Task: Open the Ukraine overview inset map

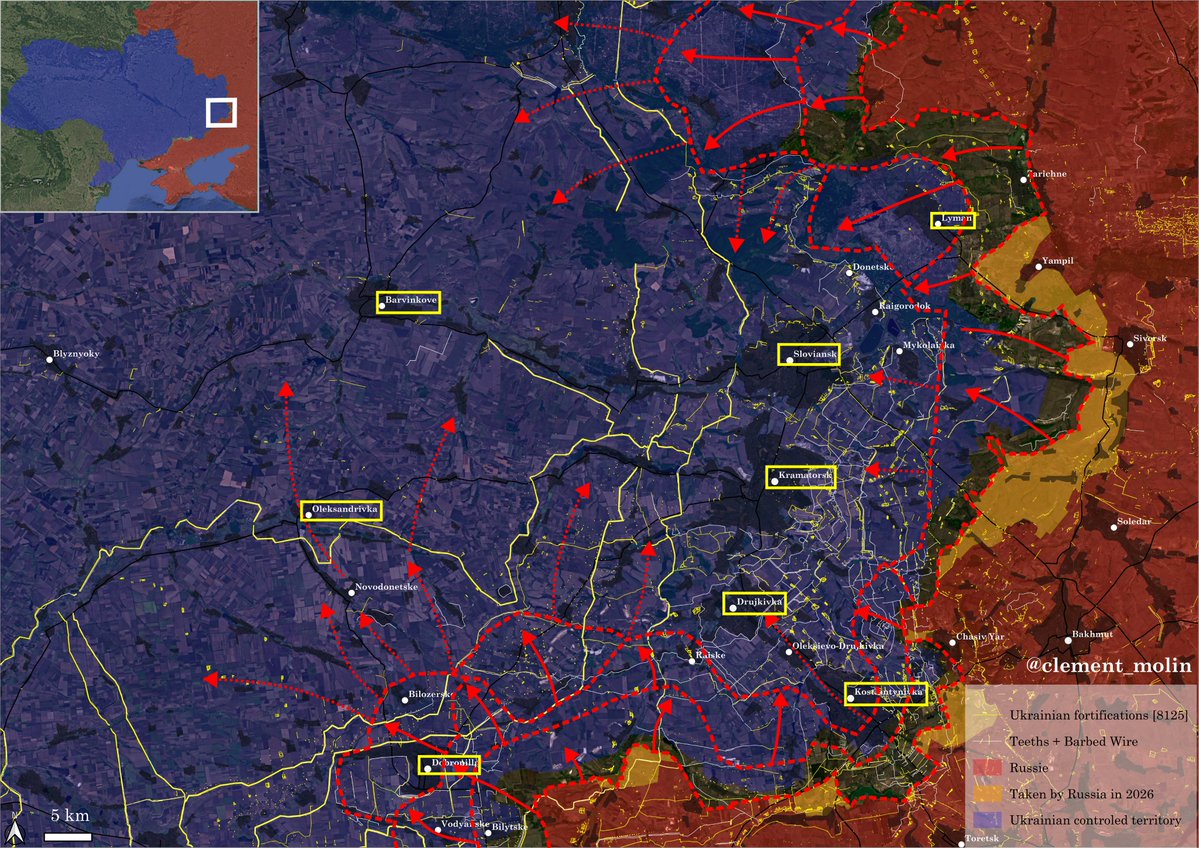Action: 129,106
